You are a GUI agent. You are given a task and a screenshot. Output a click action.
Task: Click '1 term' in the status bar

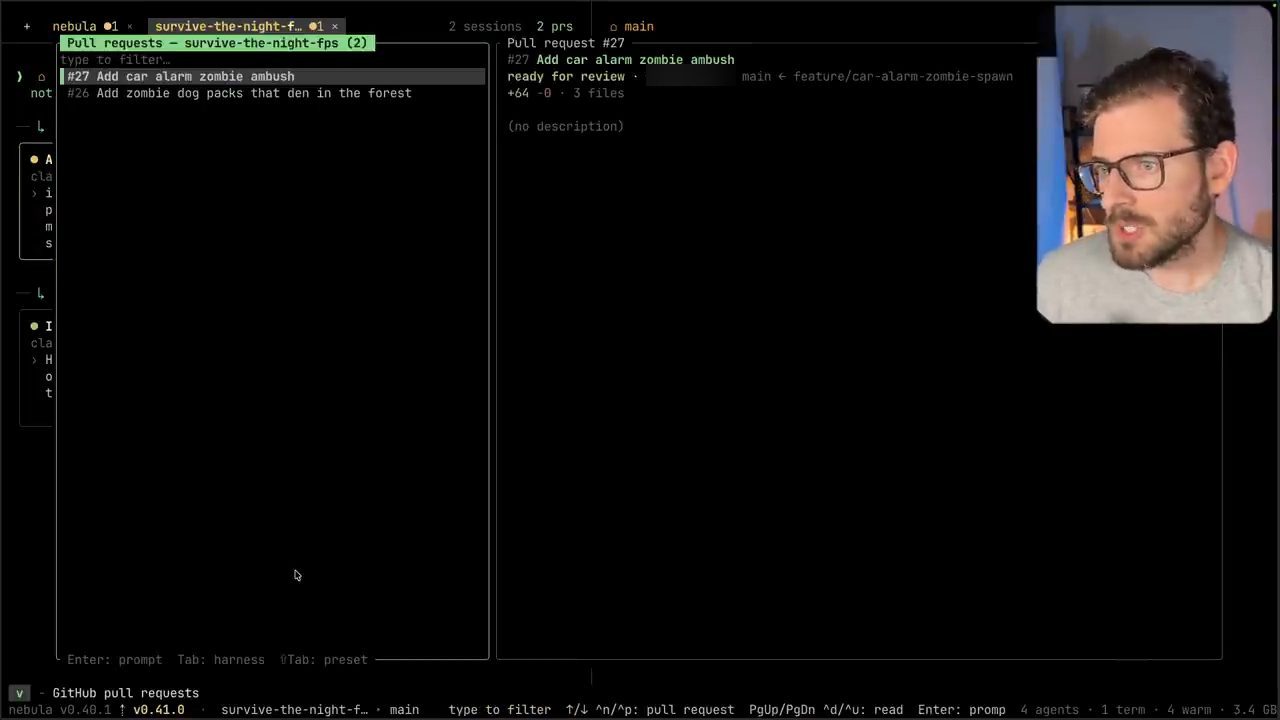point(1124,710)
